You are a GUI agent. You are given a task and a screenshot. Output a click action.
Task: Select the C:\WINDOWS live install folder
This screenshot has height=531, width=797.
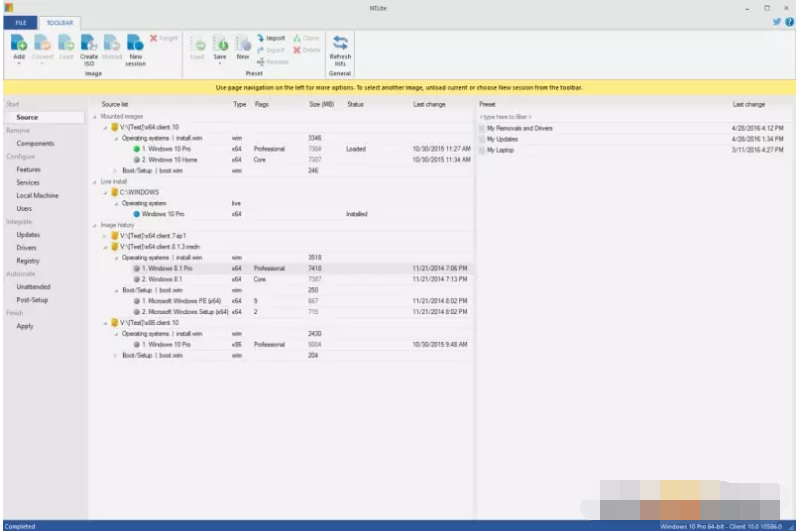[x=139, y=192]
